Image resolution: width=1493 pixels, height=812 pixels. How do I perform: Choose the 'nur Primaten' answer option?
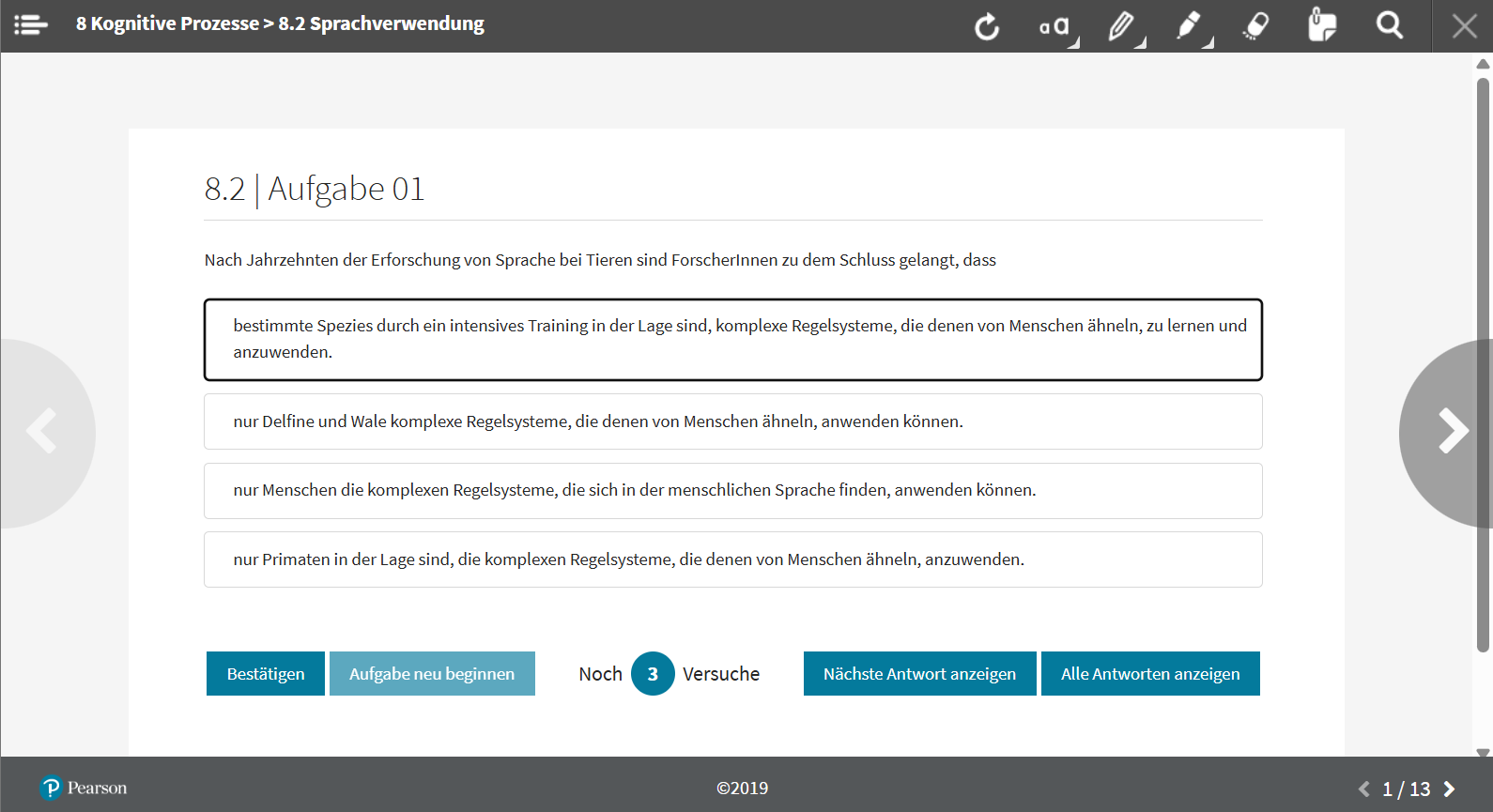(x=732, y=559)
